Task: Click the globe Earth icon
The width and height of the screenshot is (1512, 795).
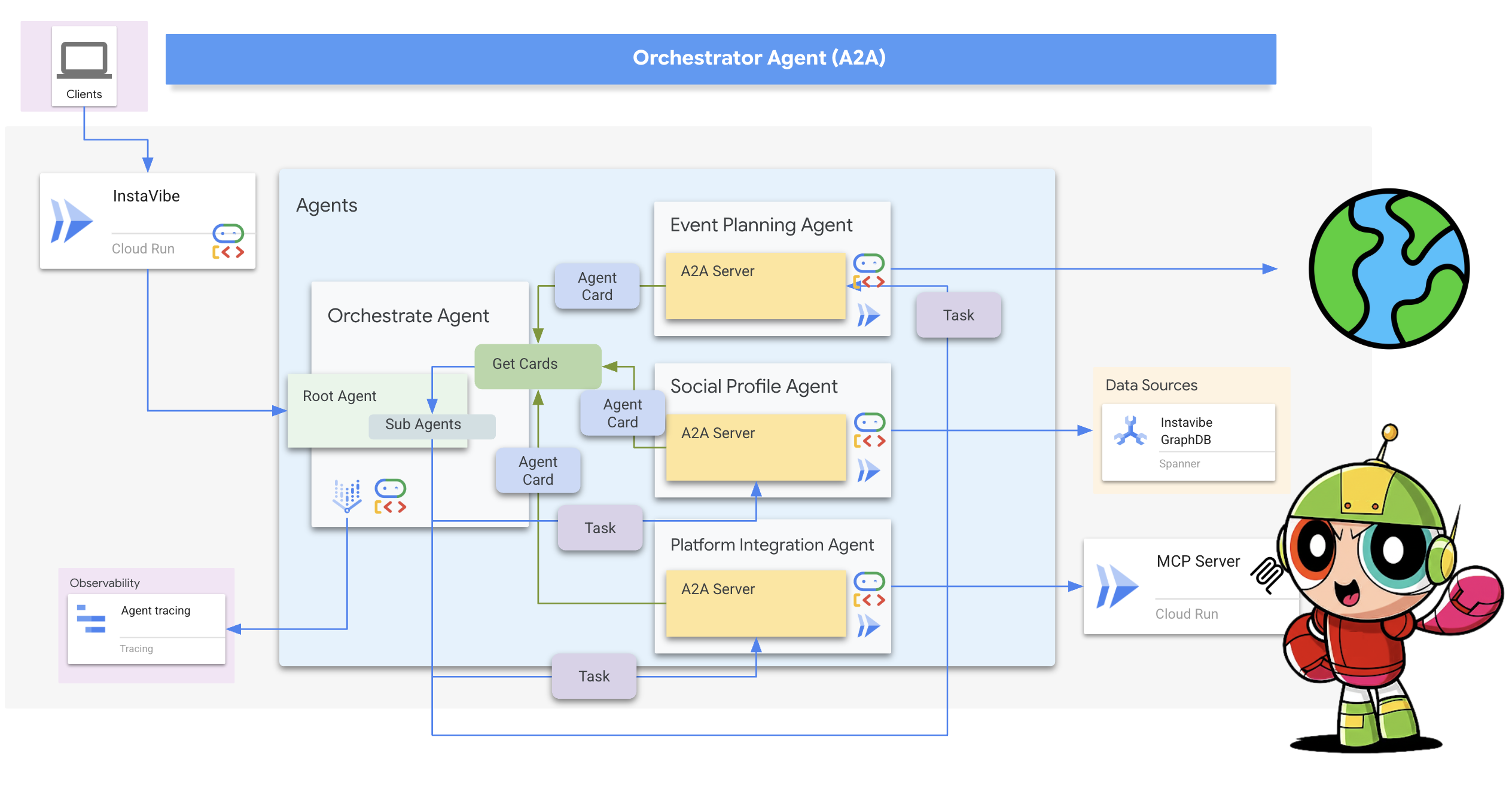Action: pos(1388,268)
